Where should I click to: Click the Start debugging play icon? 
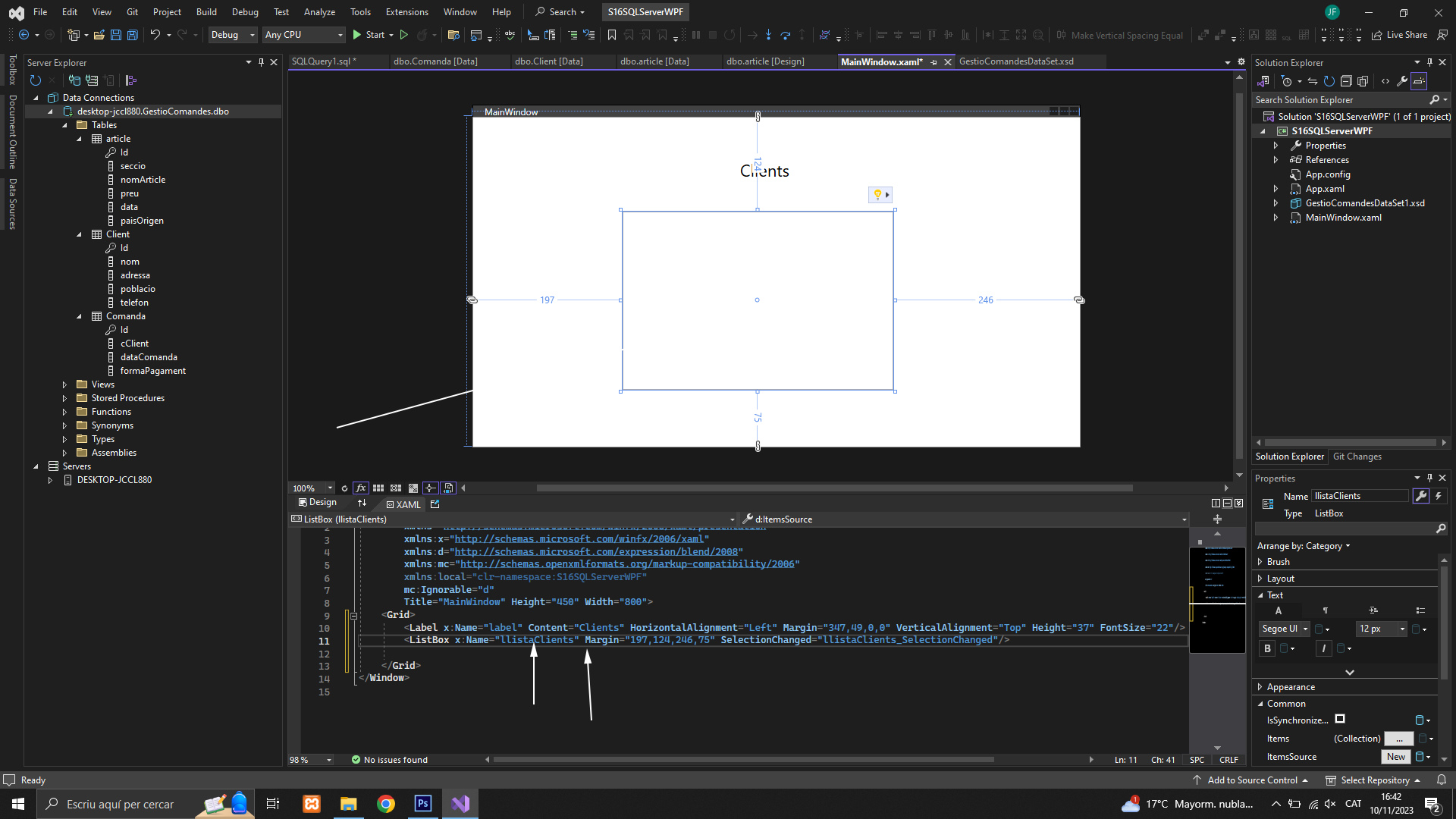357,35
